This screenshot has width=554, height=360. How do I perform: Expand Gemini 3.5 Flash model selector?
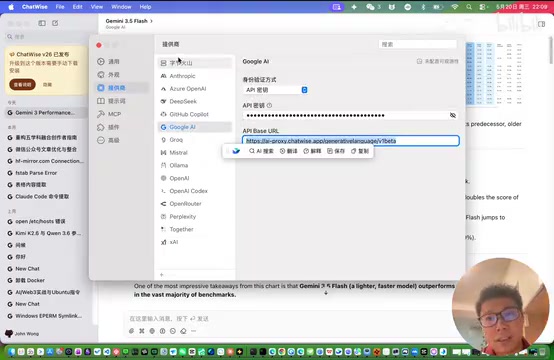point(129,21)
